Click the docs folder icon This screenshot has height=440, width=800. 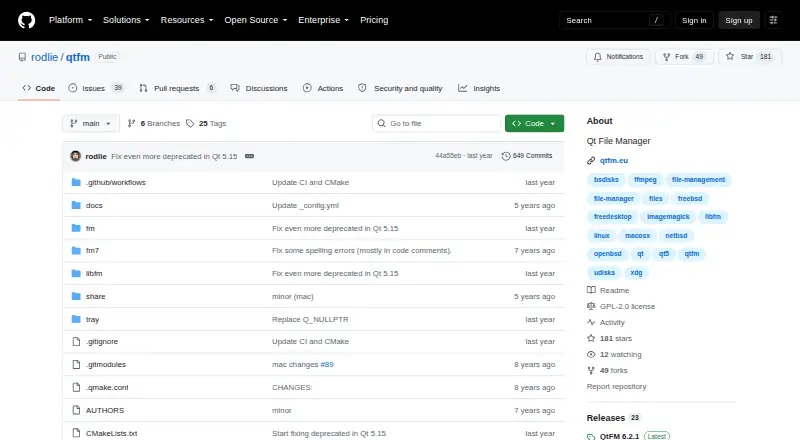(76, 205)
